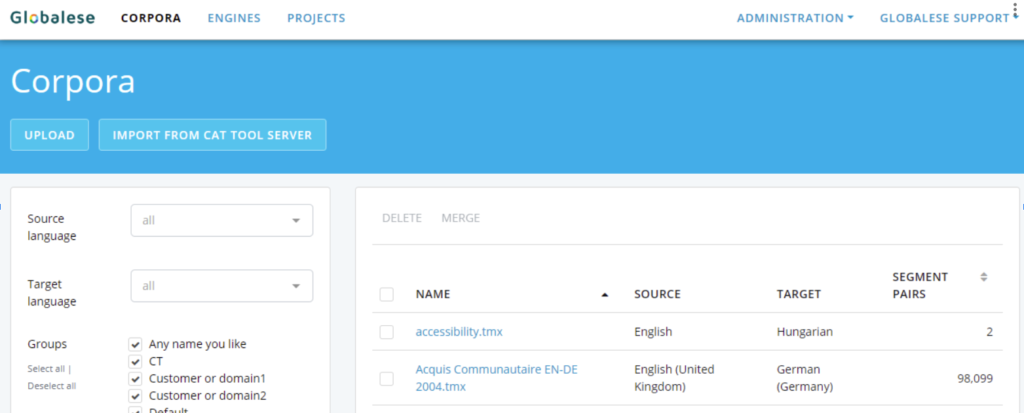Click Import from CAT Tool Server
Image resolution: width=1024 pixels, height=413 pixels.
click(212, 135)
